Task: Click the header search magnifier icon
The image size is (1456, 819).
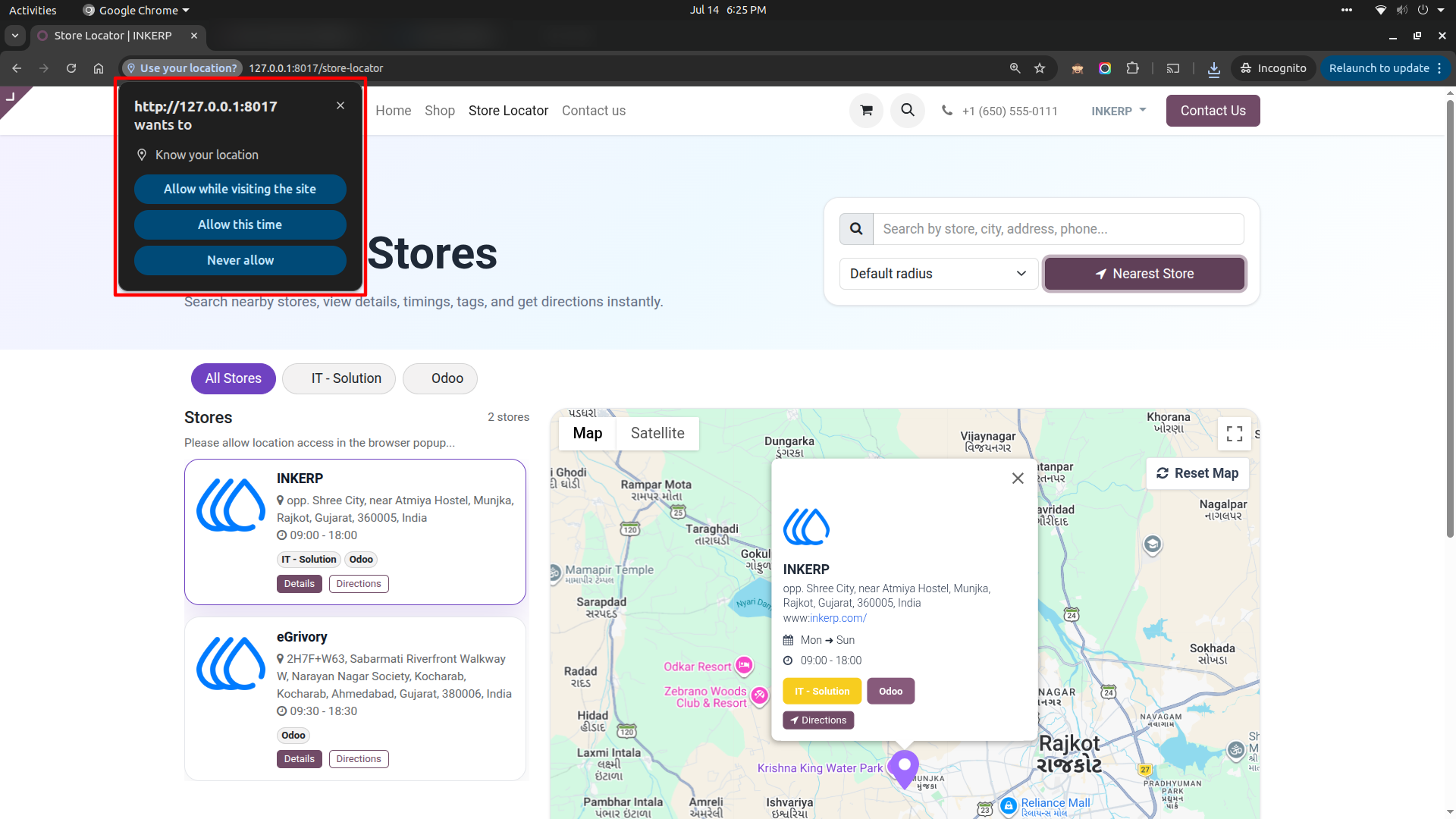Action: pos(908,111)
